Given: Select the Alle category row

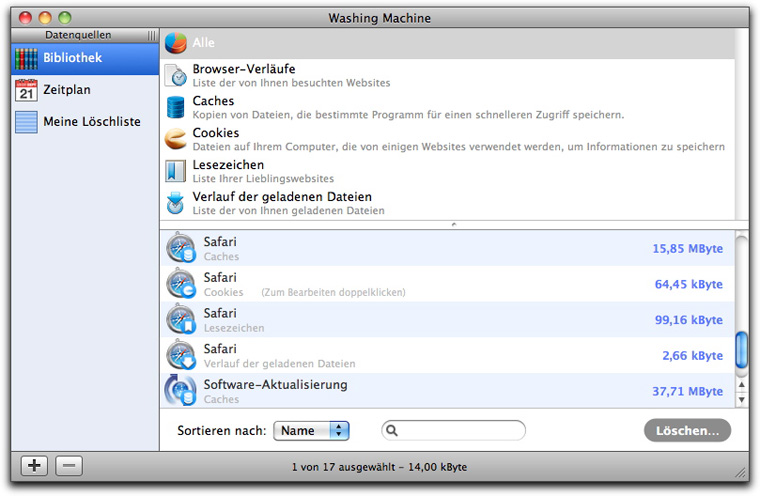Looking at the screenshot, I should pos(447,43).
